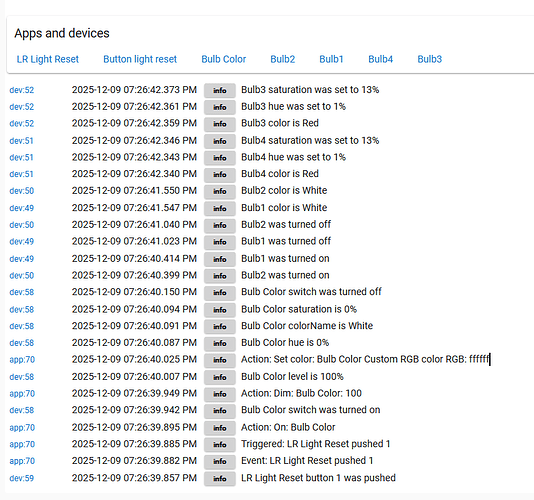Select text 'Action: On: Bulb Color'
534x500 pixels.
point(288,427)
